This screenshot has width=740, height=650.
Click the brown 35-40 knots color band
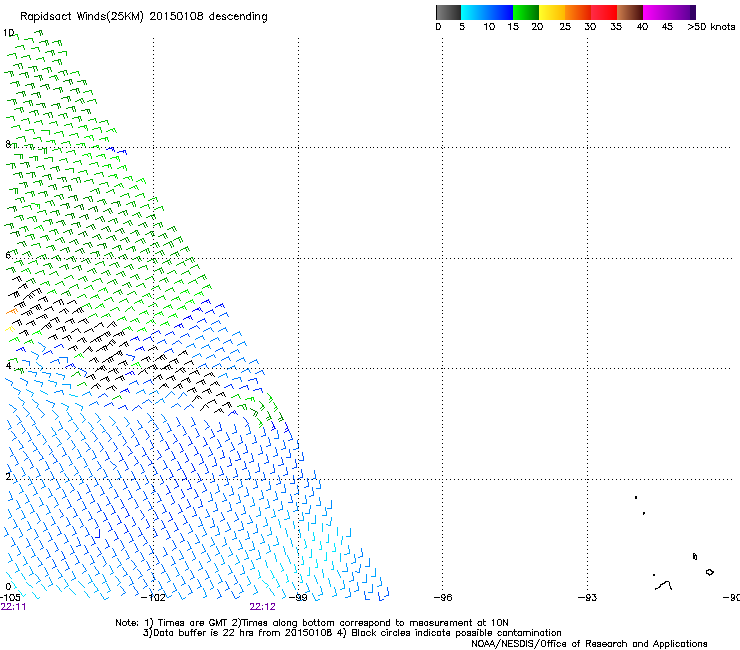click(630, 12)
